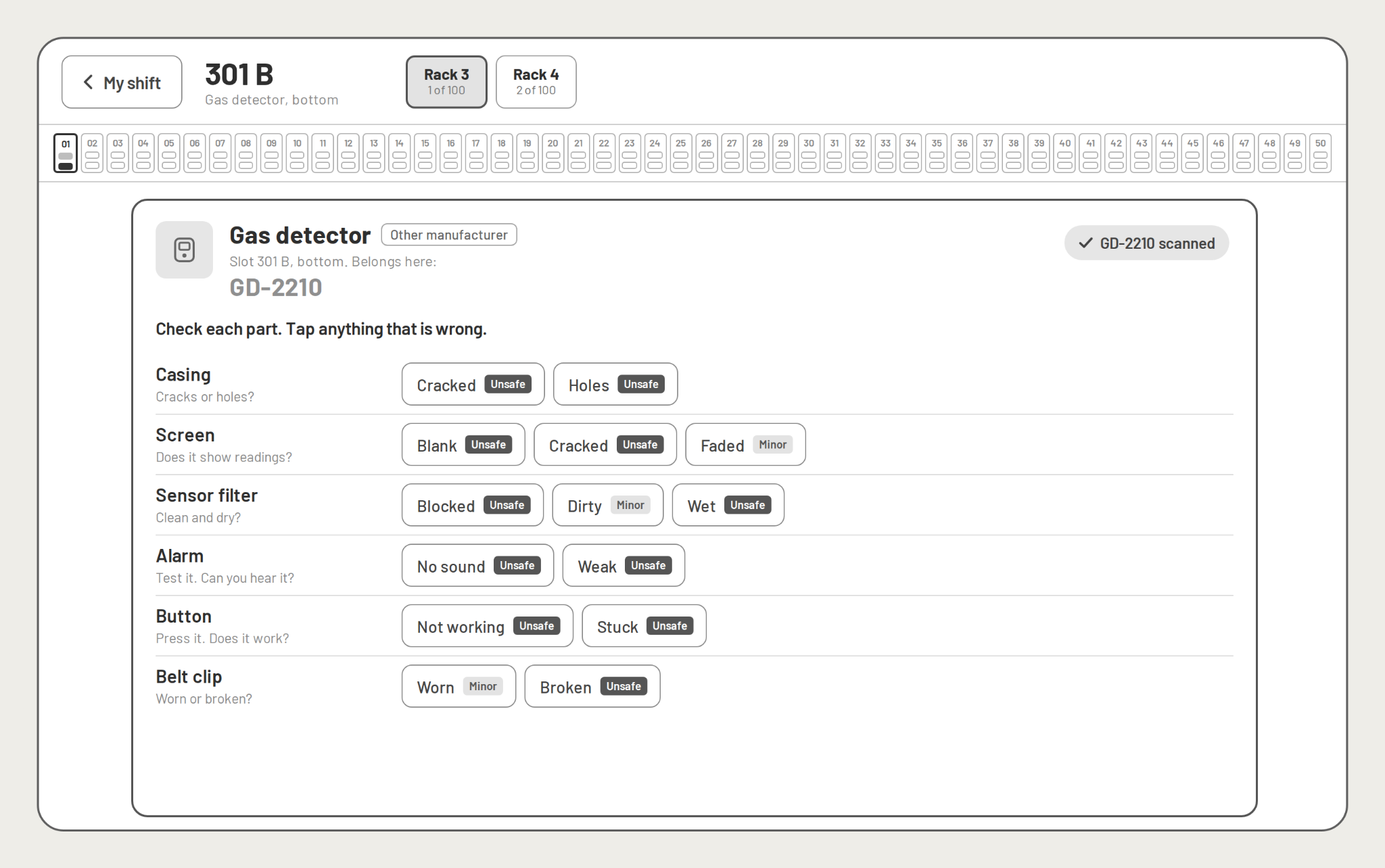
Task: Open slot column 46
Action: pyautogui.click(x=1218, y=153)
